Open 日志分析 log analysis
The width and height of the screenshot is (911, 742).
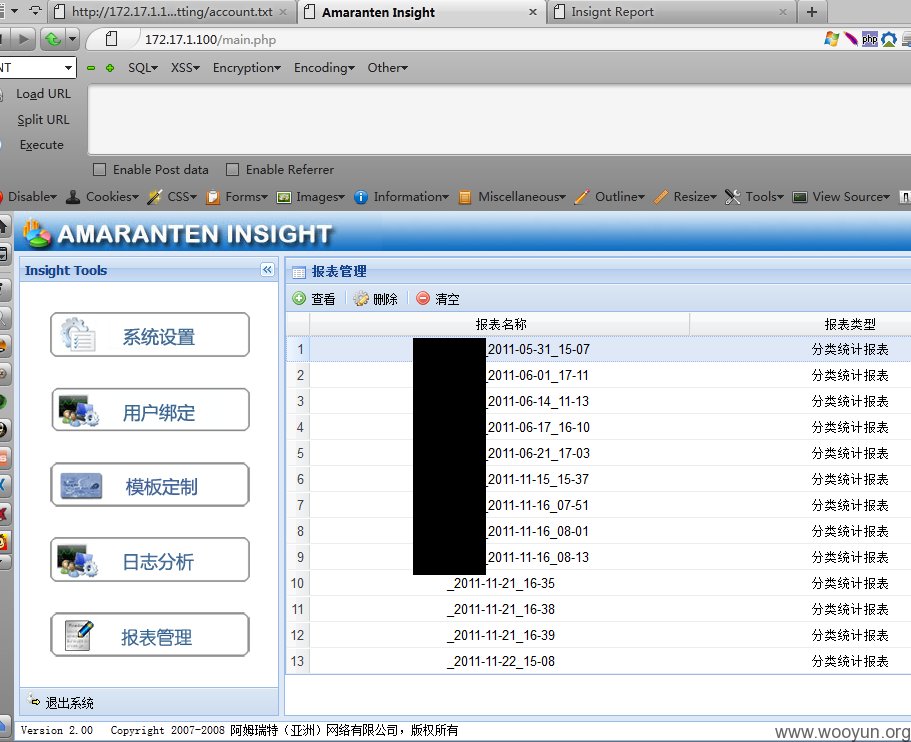150,560
